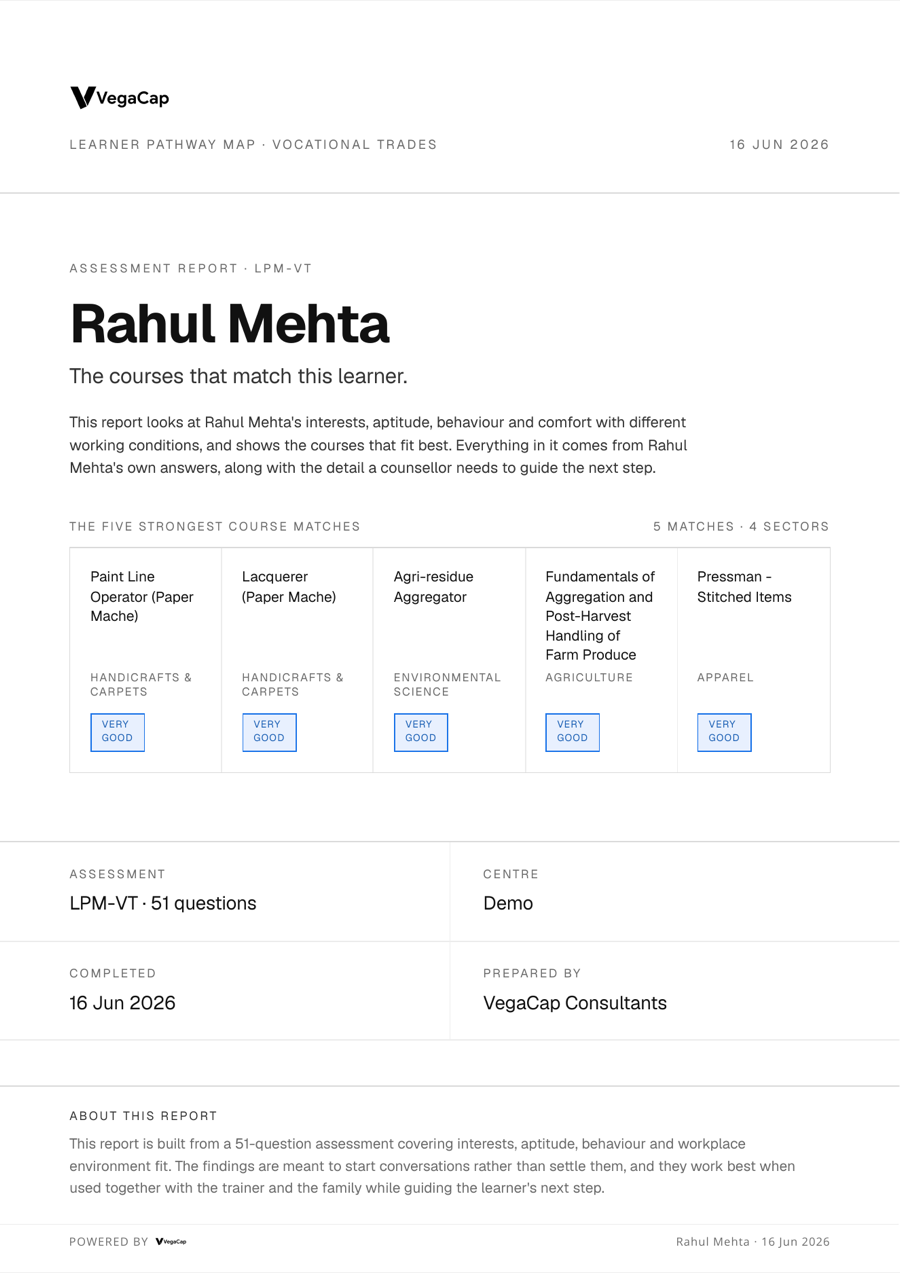The image size is (900, 1273).
Task: Click Very Good badge under Agri-residue Aggregator
Action: click(421, 732)
